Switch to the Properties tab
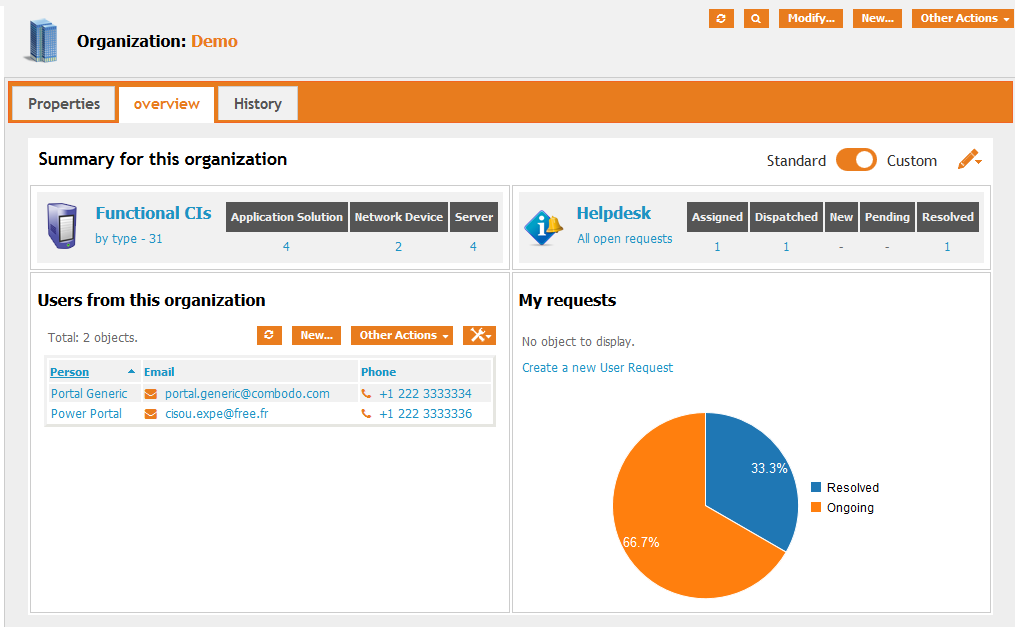The image size is (1015, 627). tap(64, 104)
